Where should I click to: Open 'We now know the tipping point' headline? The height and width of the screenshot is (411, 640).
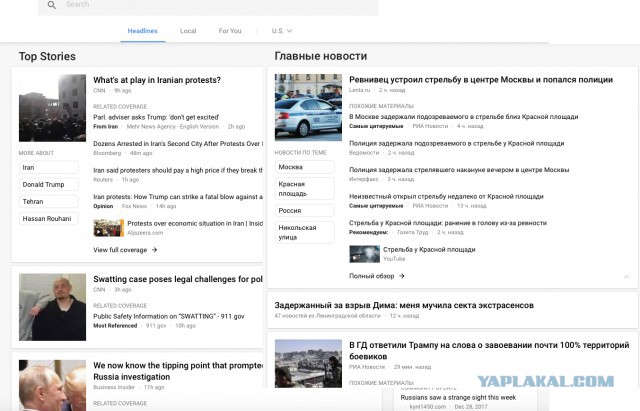click(x=178, y=371)
